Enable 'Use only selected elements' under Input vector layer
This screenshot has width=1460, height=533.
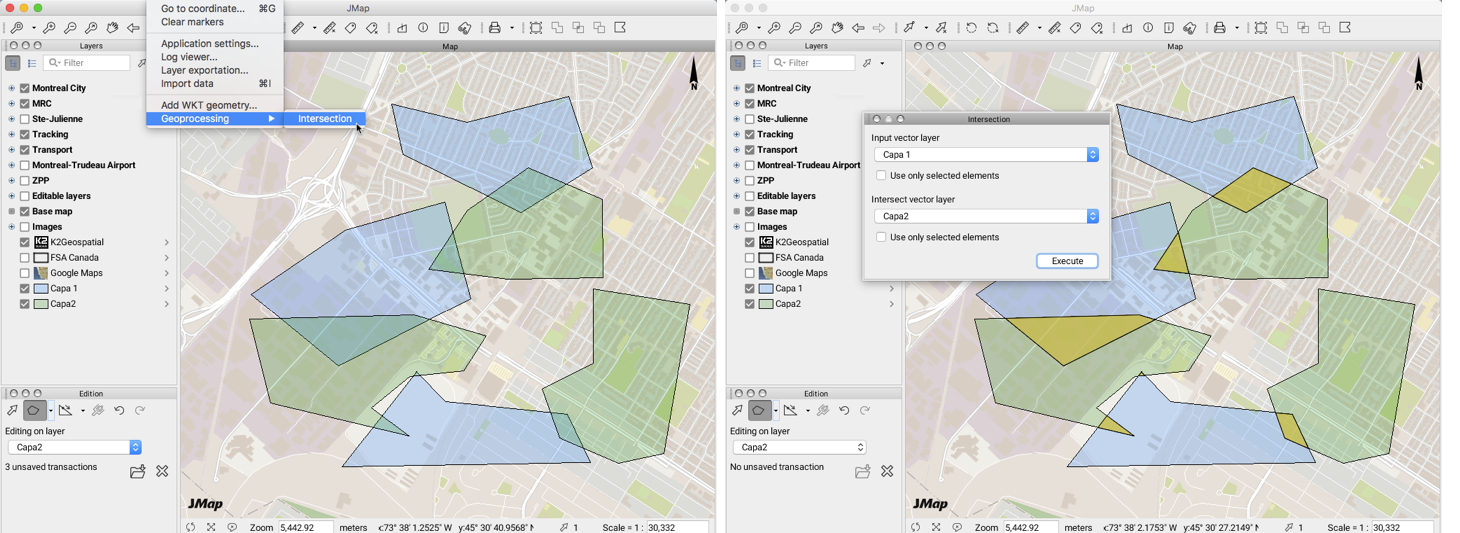pos(881,176)
